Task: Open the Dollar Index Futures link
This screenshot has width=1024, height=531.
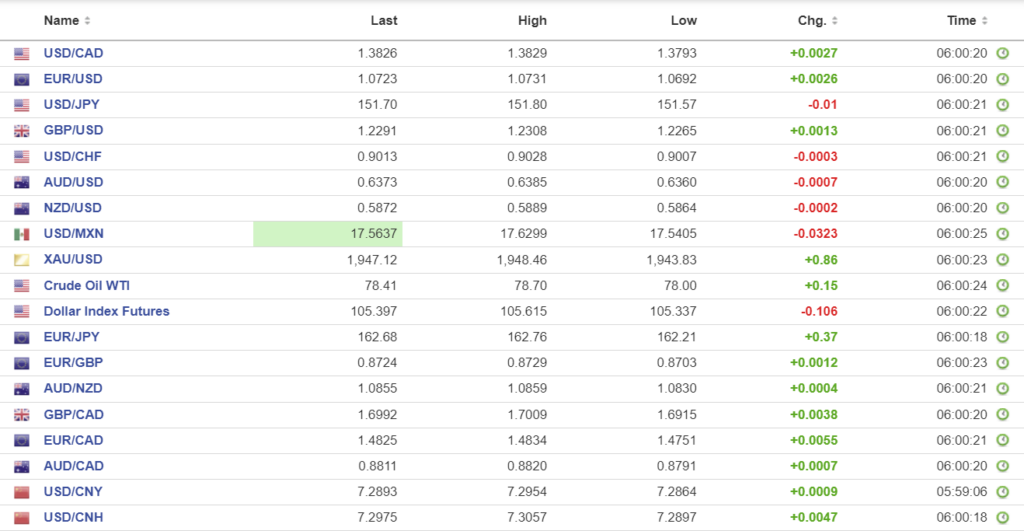Action: point(106,311)
